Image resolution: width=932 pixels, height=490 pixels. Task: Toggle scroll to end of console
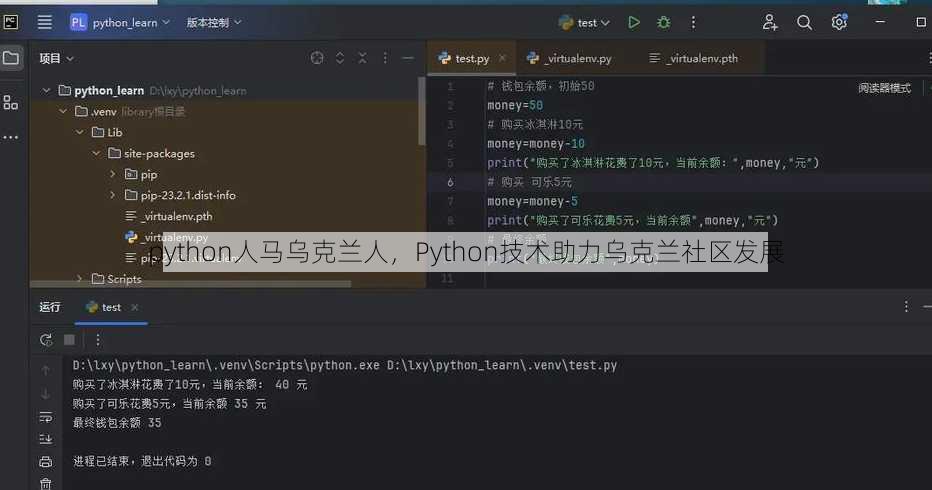(46, 439)
